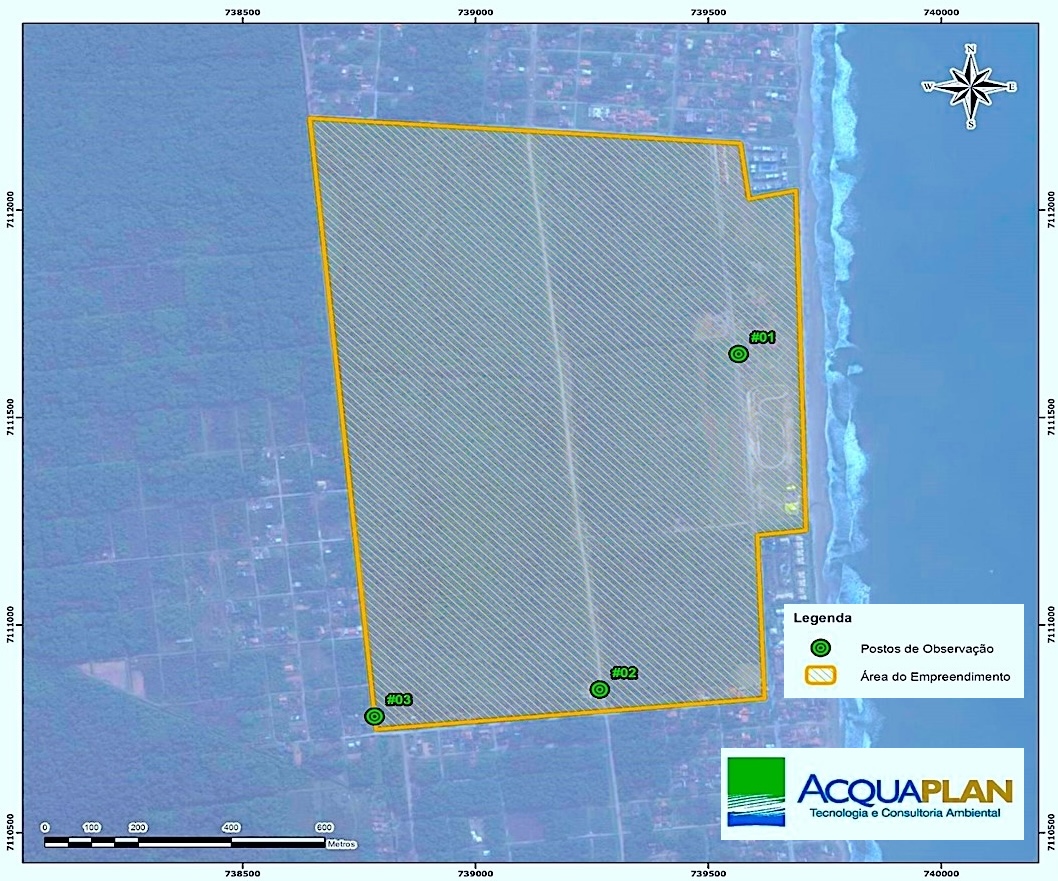Click left axis coordinate '7110500'
Image resolution: width=1058 pixels, height=881 pixels.
(11, 832)
